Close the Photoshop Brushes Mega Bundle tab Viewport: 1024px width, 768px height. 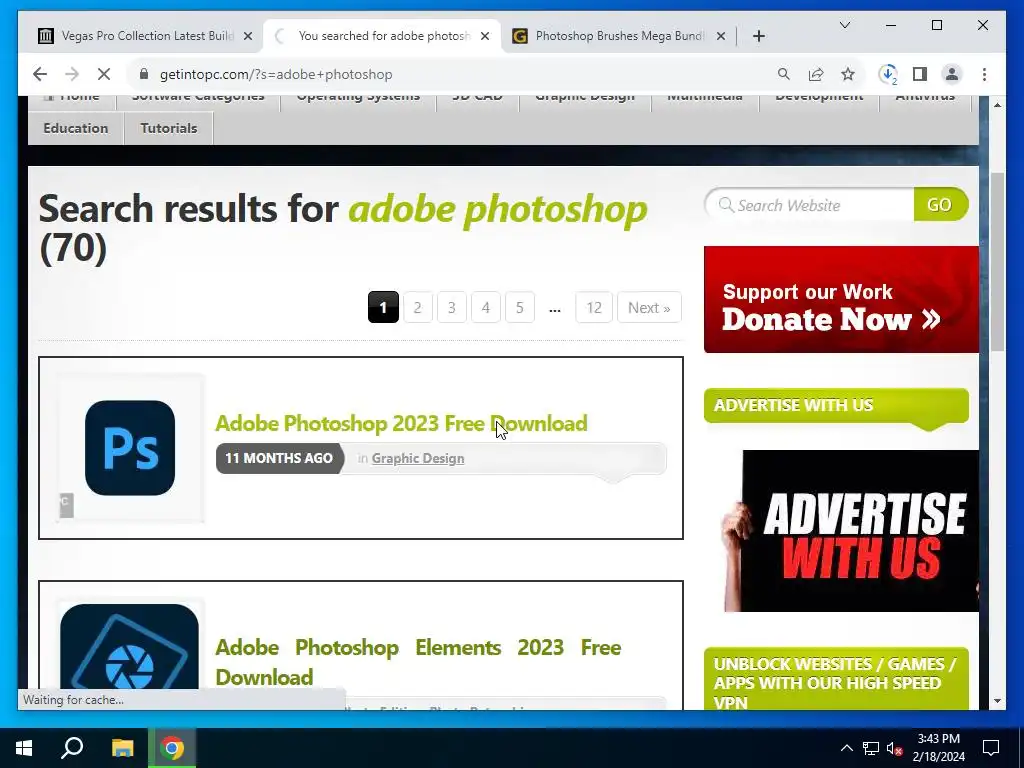(x=721, y=36)
